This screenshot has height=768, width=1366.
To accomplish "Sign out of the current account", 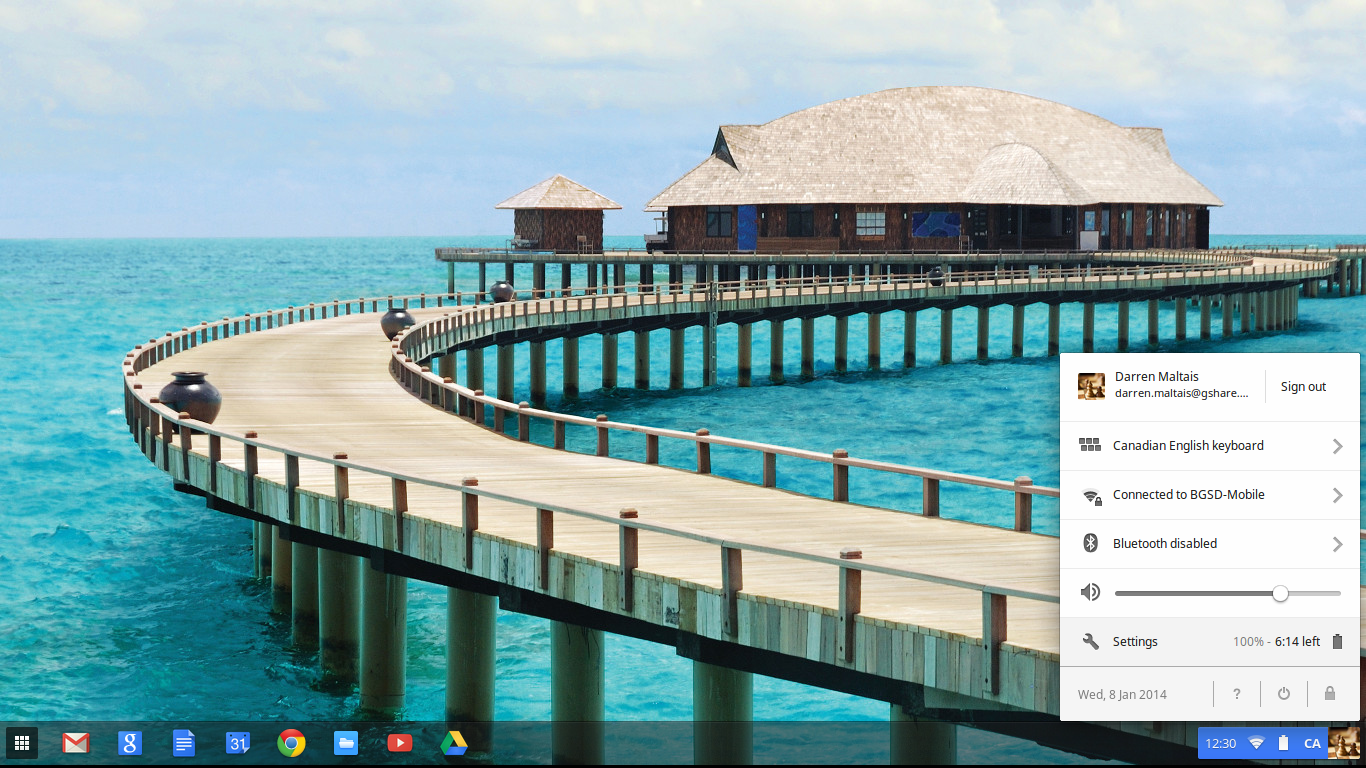I will 1303,387.
